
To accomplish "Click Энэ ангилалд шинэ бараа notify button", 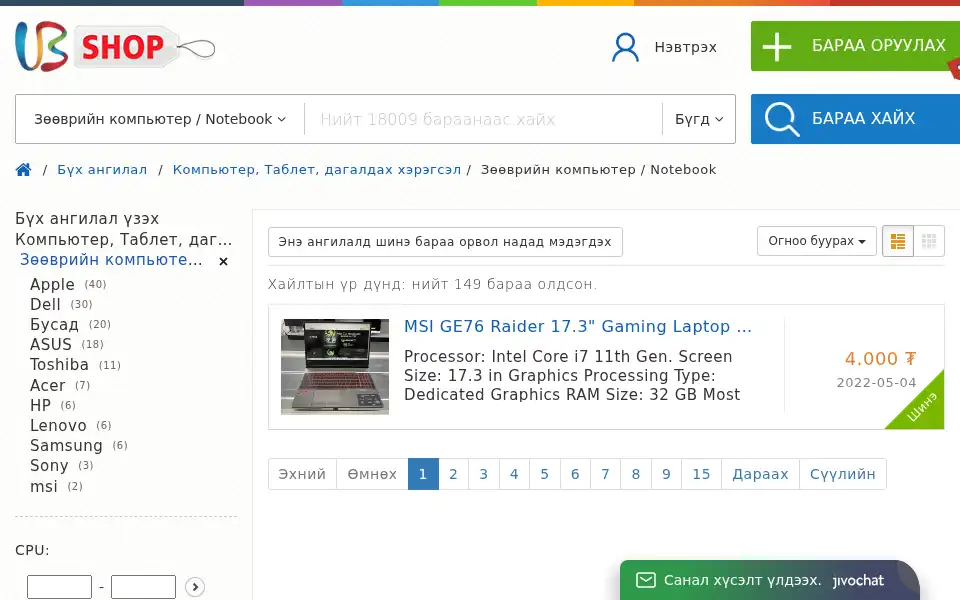I will 445,242.
